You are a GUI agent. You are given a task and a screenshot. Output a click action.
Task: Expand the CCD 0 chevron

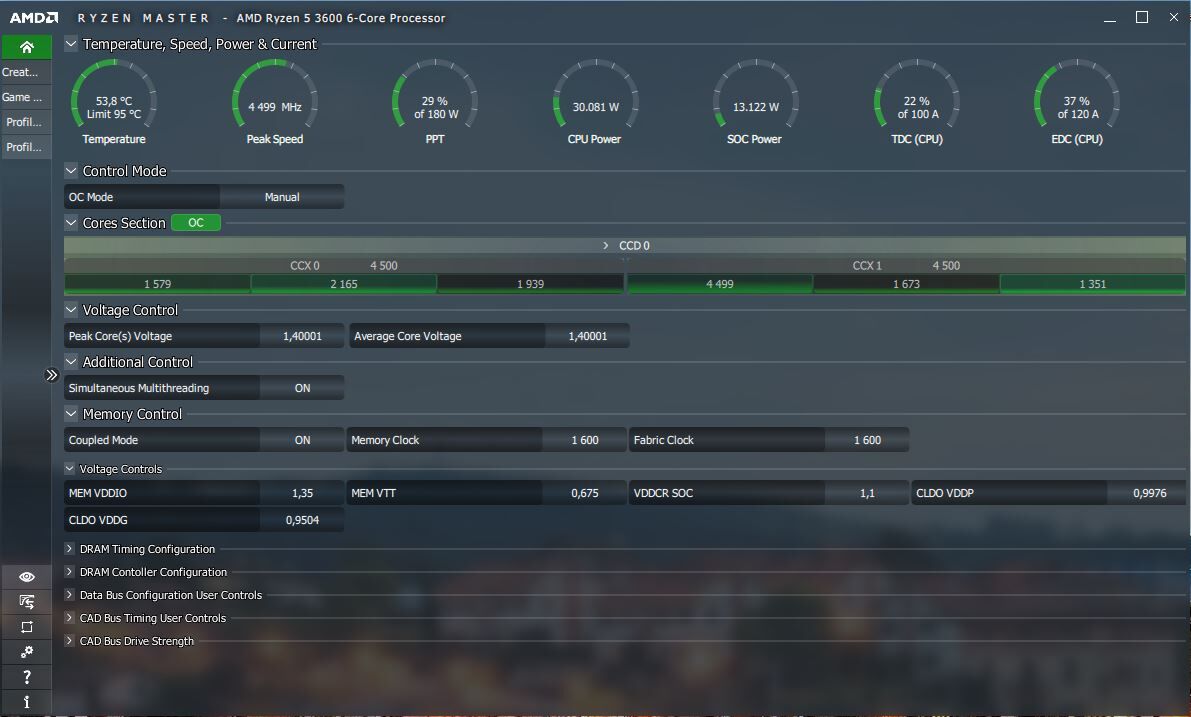coord(605,245)
